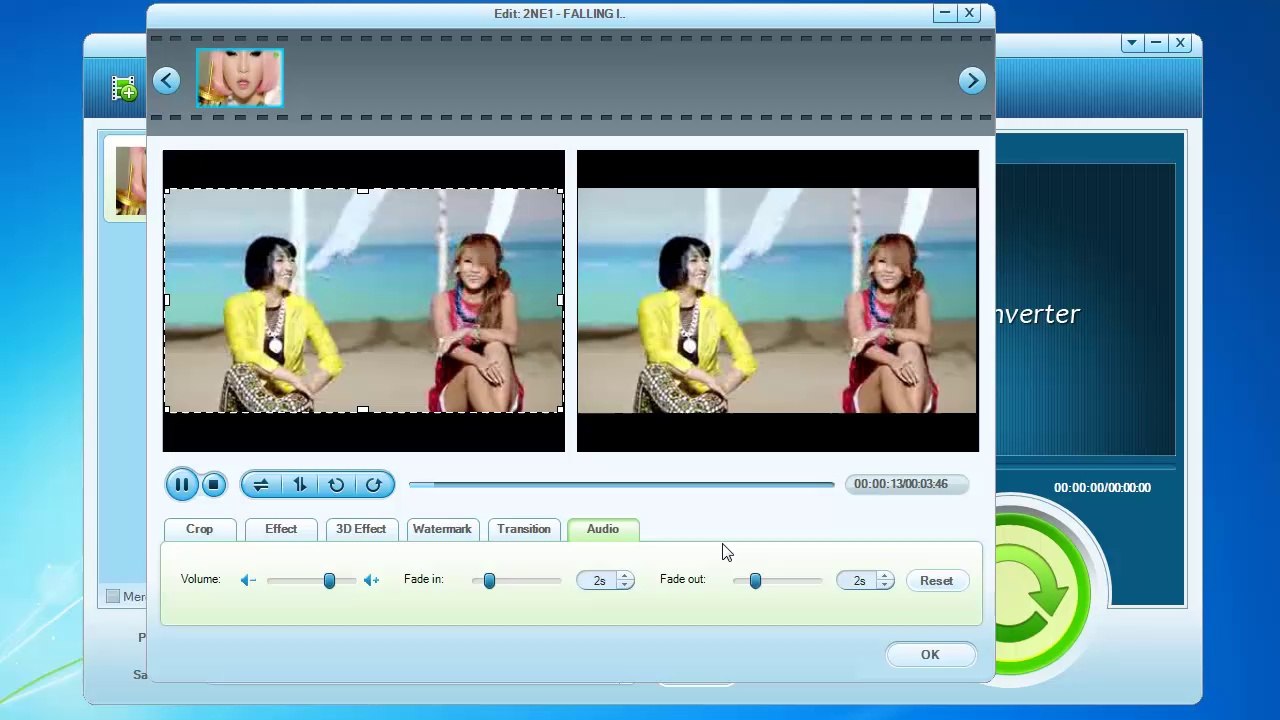The image size is (1280, 720).
Task: Click the top-center crop handle
Action: pyautogui.click(x=363, y=189)
